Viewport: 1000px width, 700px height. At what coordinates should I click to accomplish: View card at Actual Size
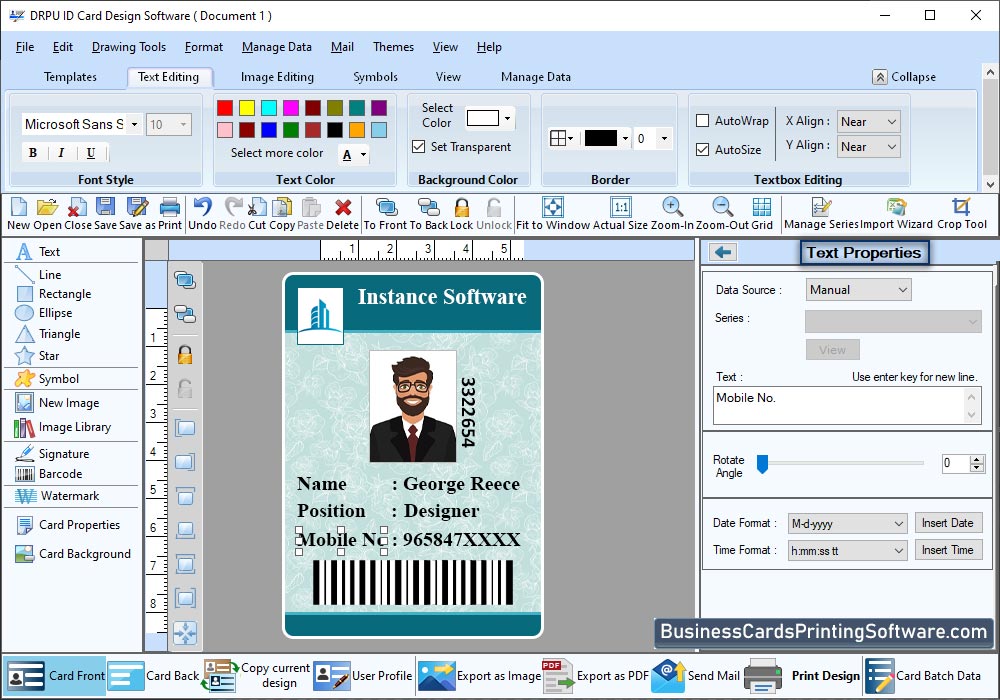tap(621, 207)
